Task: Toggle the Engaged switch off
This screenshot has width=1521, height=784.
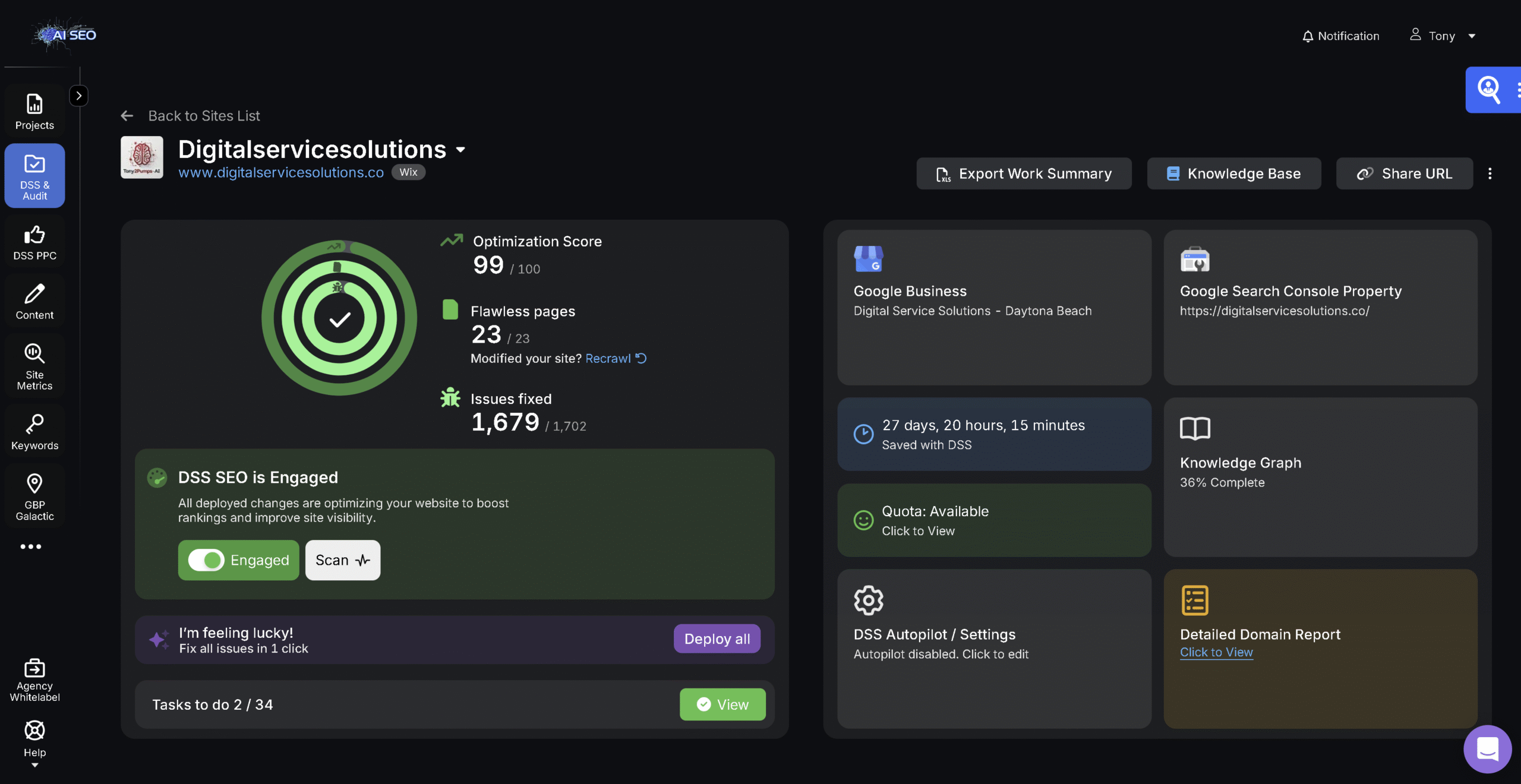Action: tap(206, 560)
